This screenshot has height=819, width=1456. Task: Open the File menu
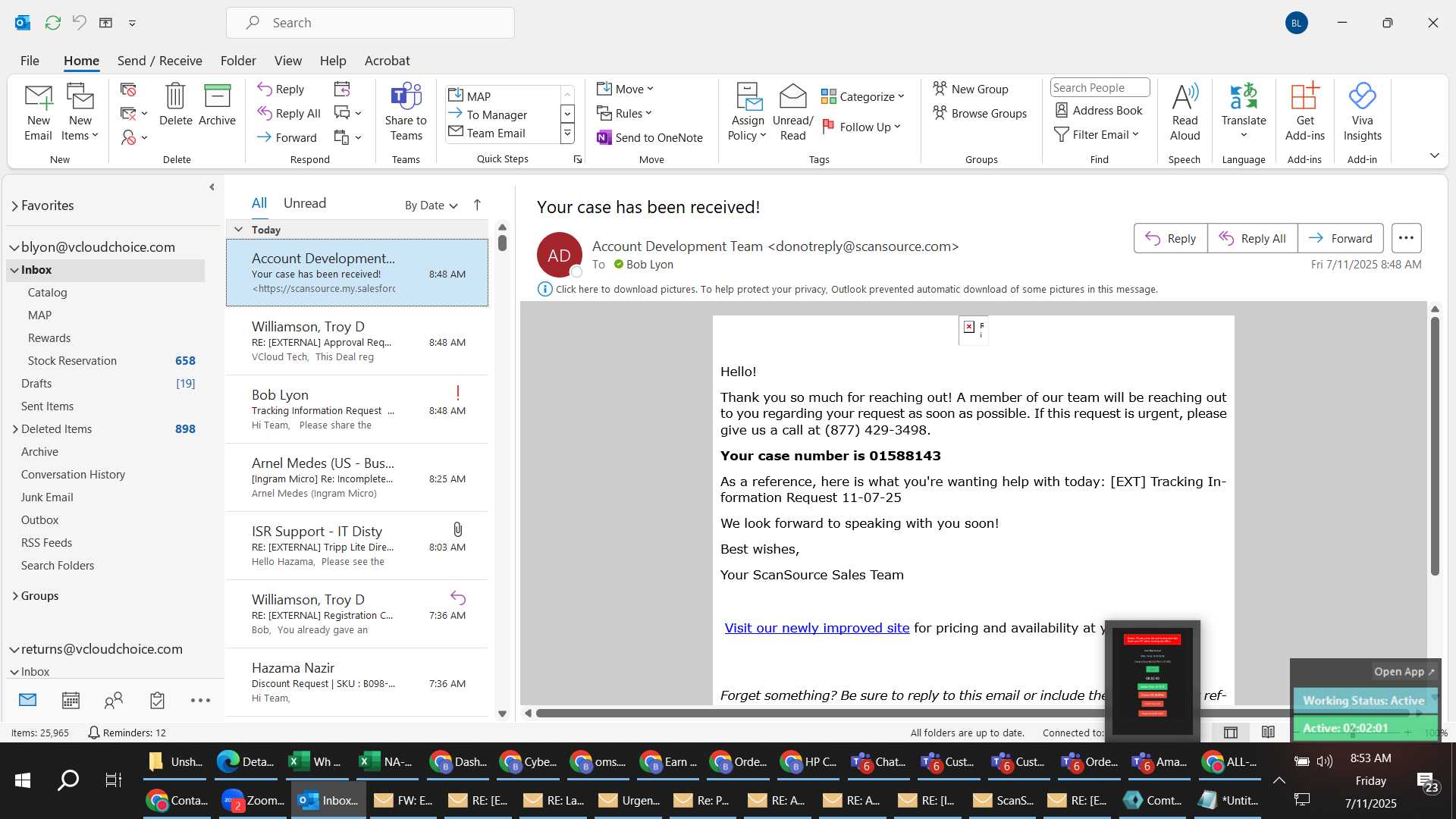30,61
